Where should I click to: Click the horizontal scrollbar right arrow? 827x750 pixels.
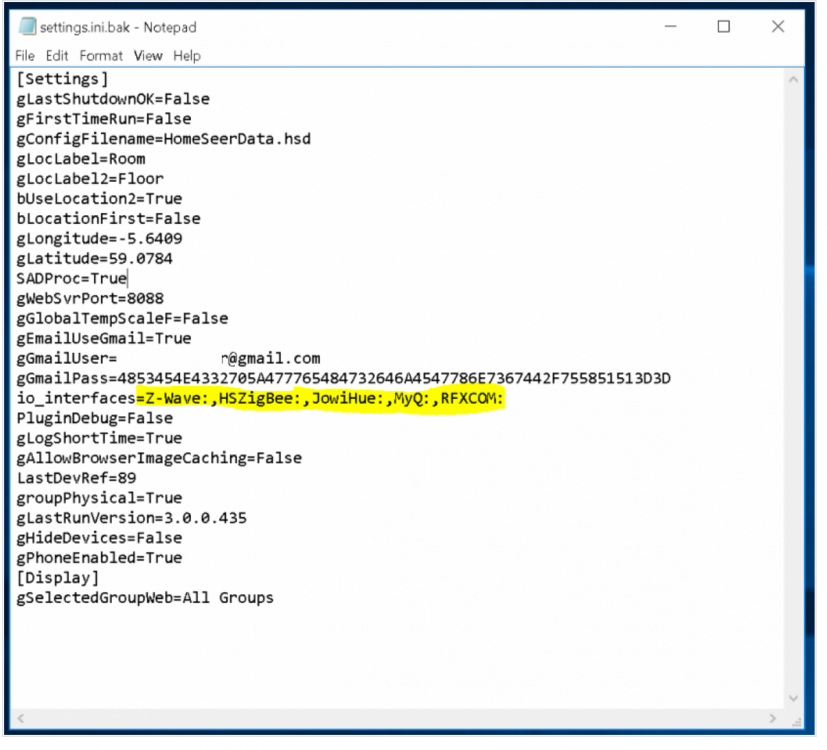click(x=773, y=718)
